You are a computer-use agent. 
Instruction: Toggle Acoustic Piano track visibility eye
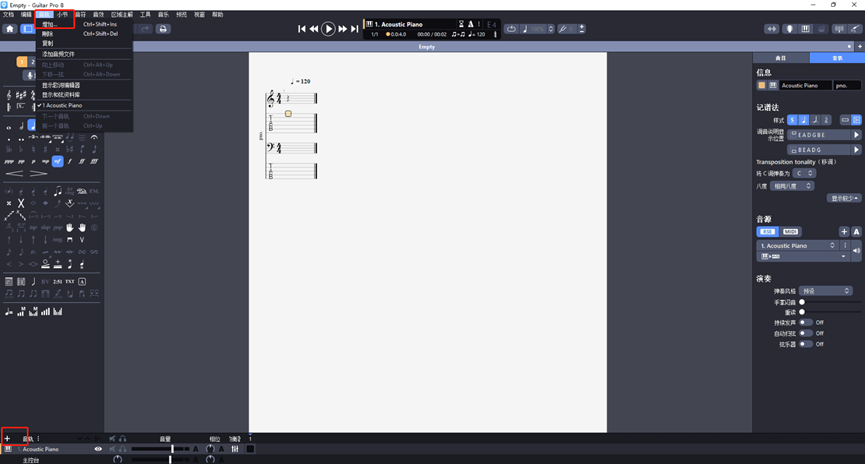(98, 450)
